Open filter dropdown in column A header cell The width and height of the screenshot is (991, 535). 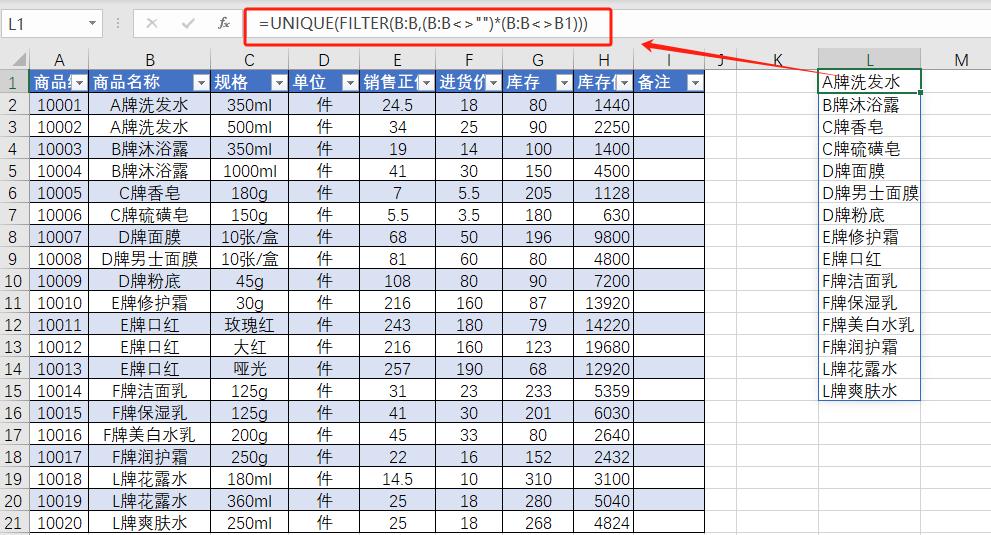pyautogui.click(x=79, y=82)
